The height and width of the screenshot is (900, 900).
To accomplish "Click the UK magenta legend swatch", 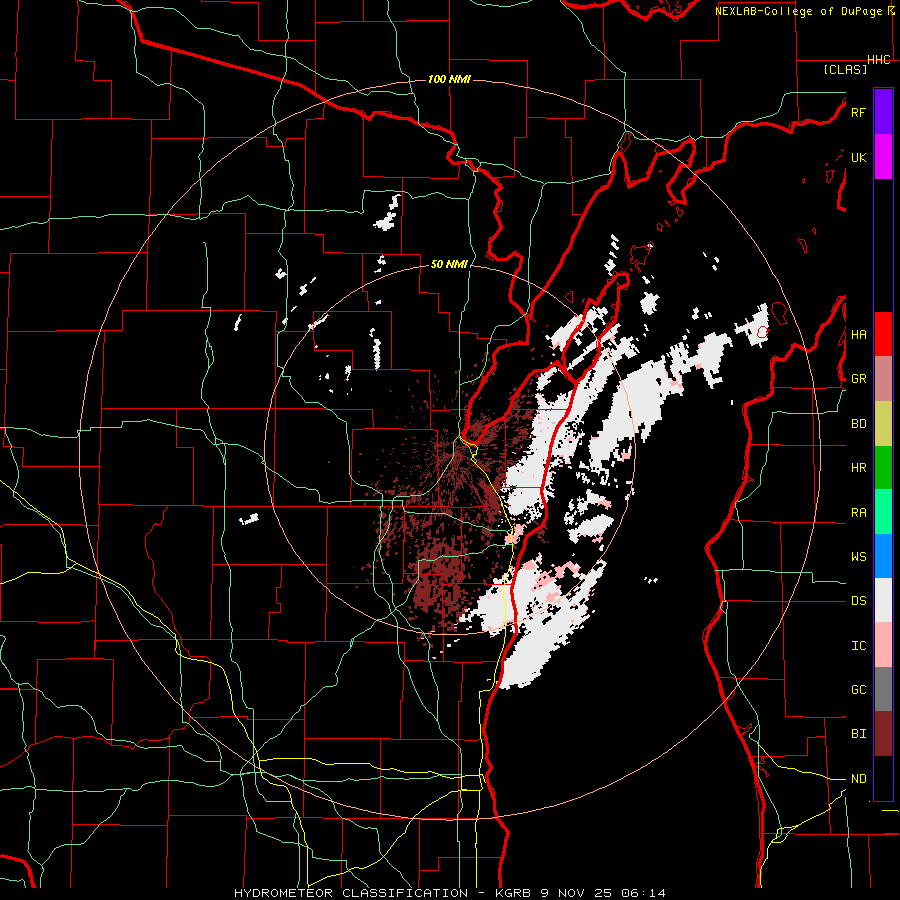I will (x=883, y=157).
